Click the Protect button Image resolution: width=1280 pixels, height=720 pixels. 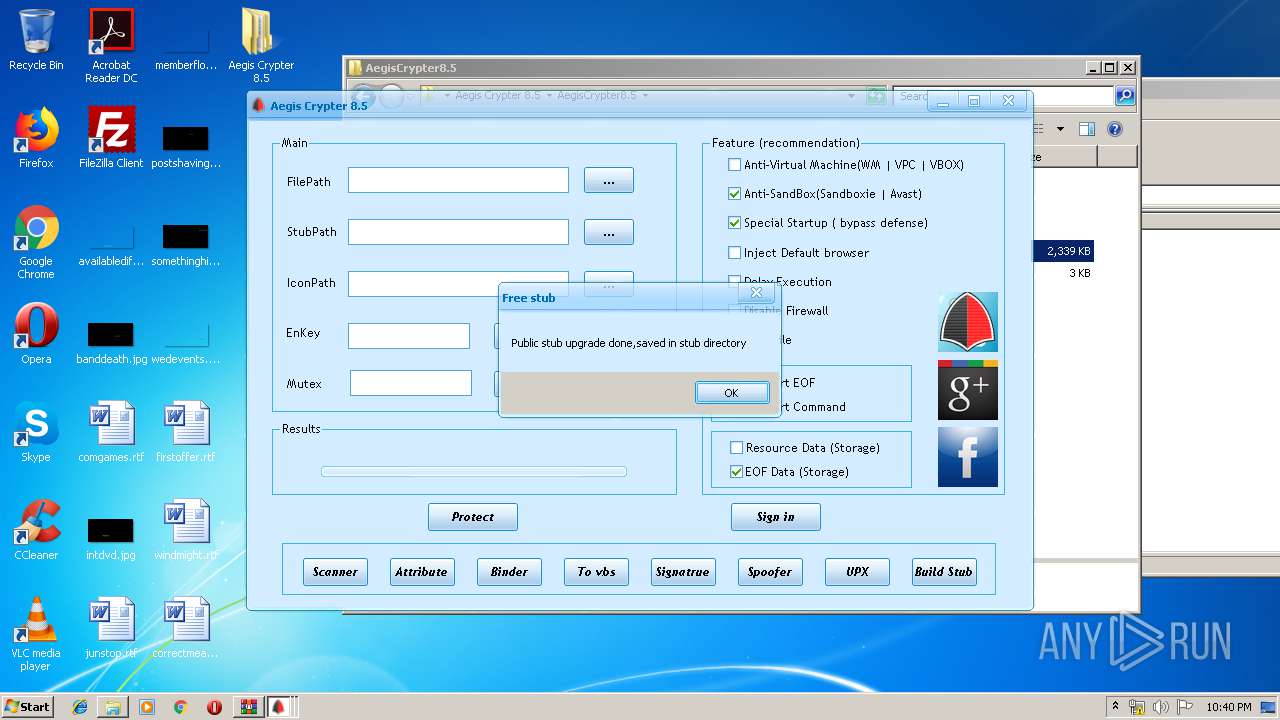[x=473, y=517]
